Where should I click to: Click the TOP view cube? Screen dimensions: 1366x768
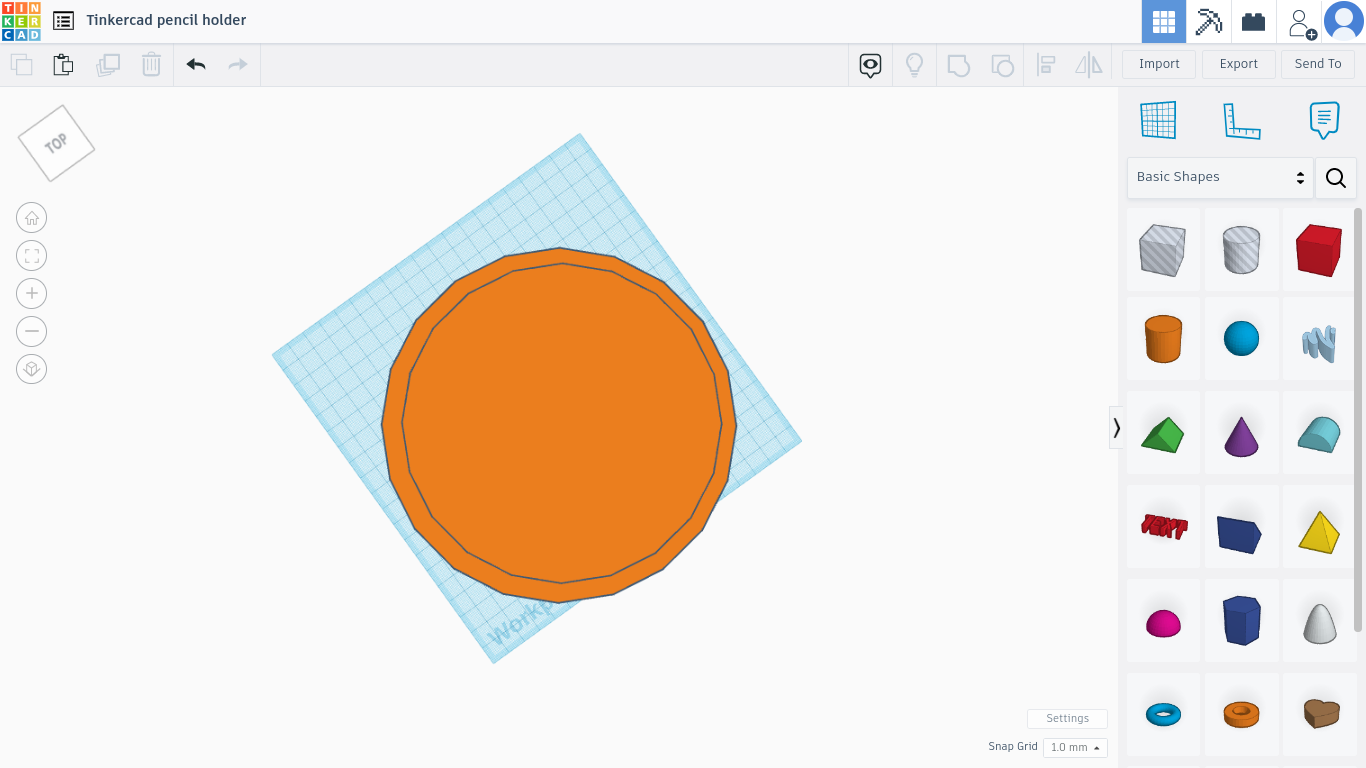(x=56, y=143)
